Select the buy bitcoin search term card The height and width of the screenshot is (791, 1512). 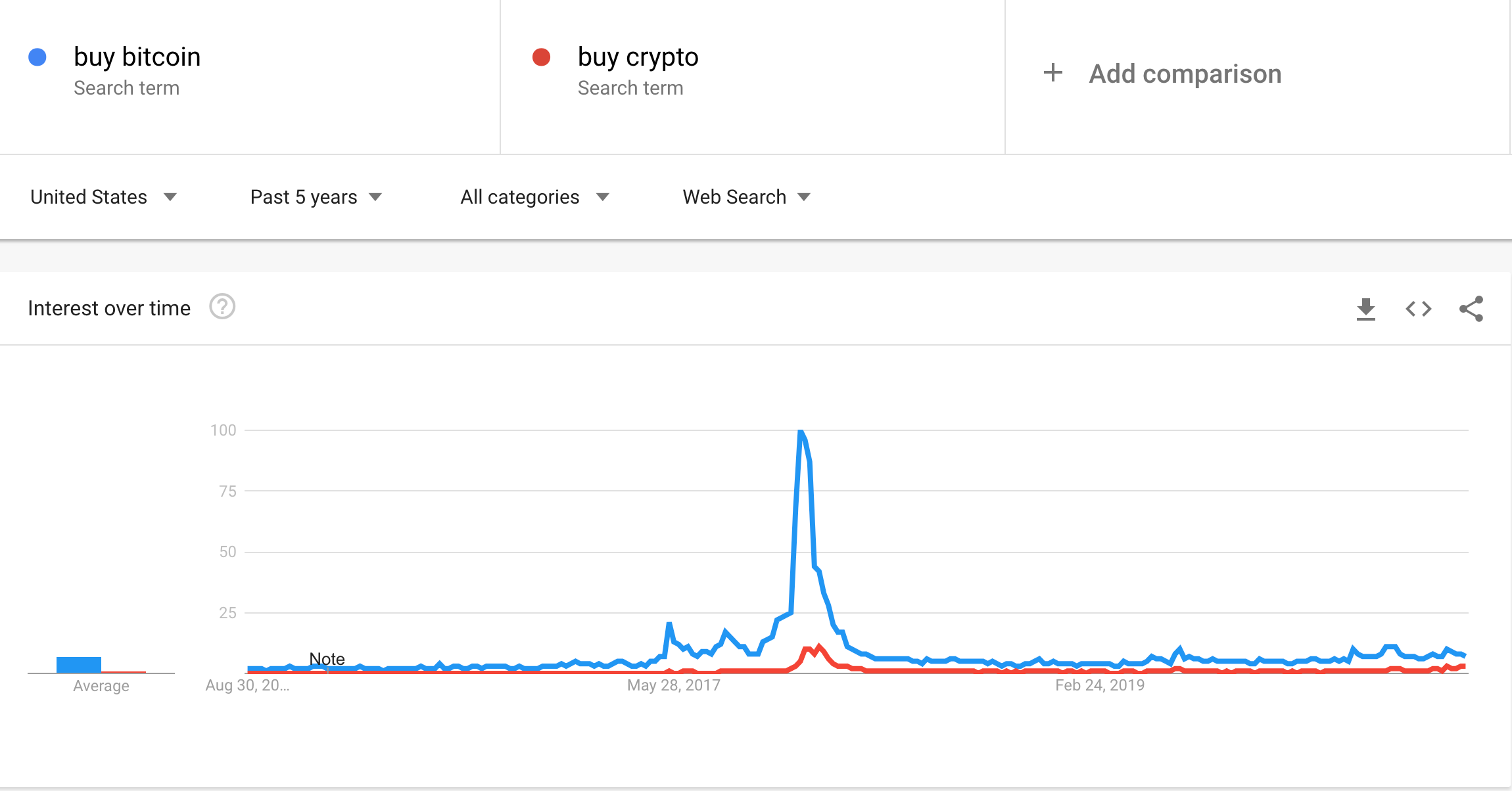point(250,72)
